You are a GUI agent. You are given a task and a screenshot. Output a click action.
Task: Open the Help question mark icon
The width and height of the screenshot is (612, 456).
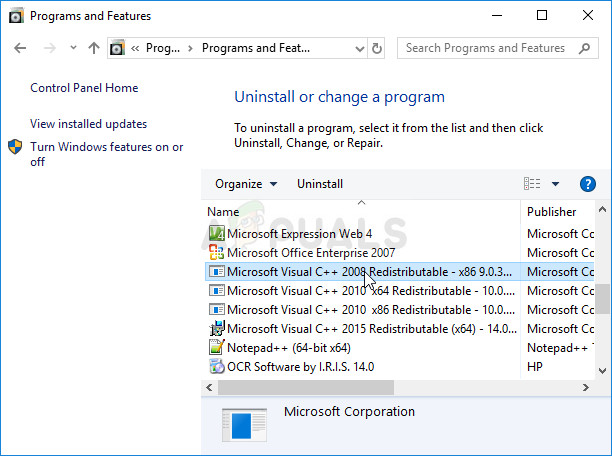588,184
